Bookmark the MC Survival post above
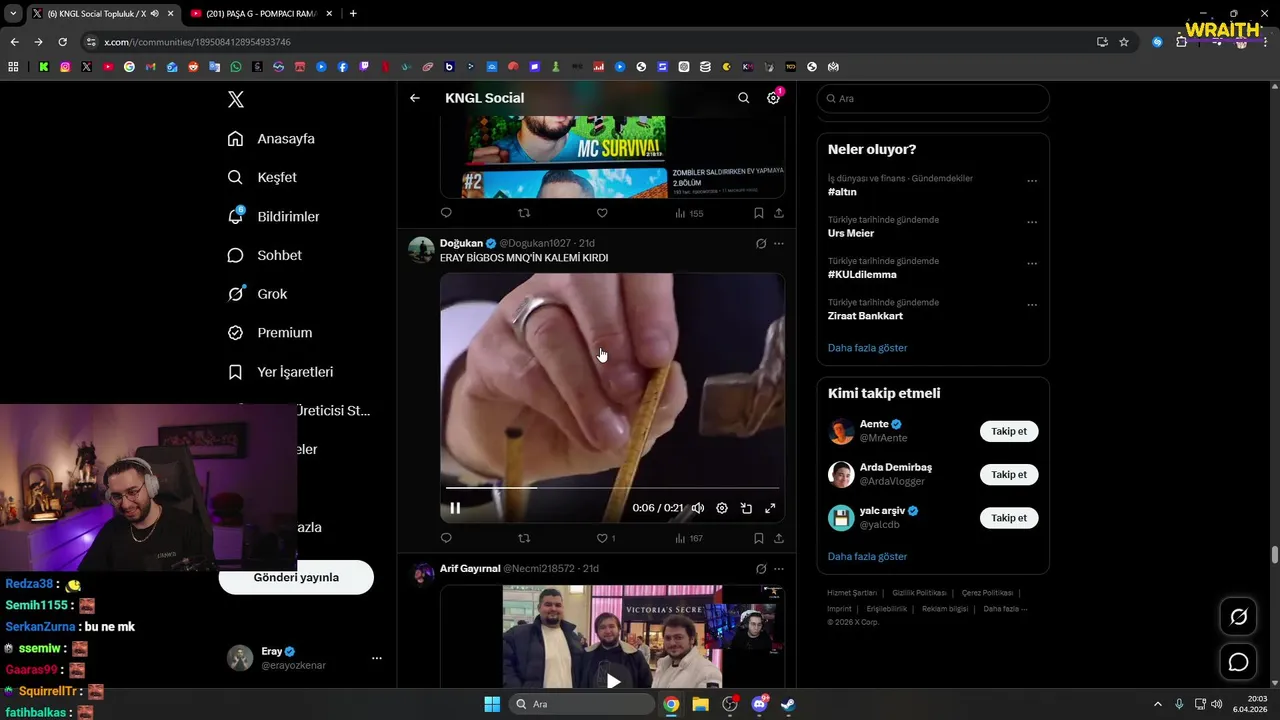 pos(758,213)
